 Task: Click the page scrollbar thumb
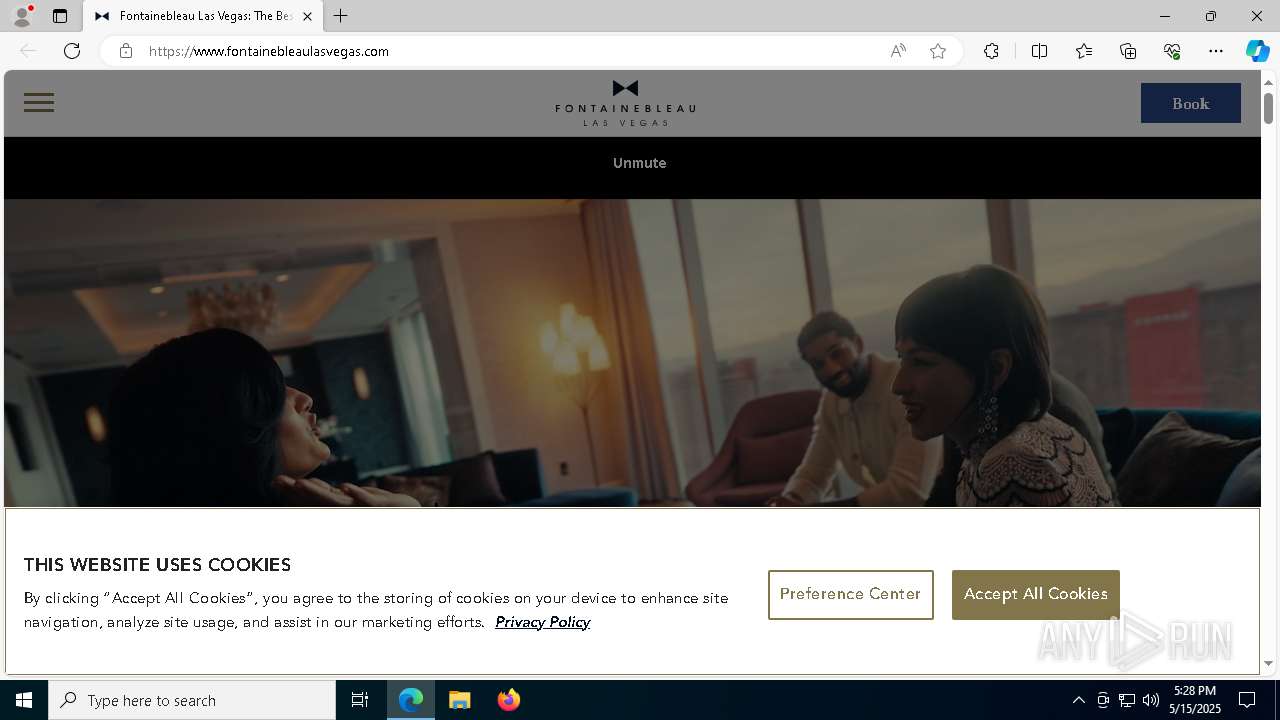pyautogui.click(x=1269, y=107)
